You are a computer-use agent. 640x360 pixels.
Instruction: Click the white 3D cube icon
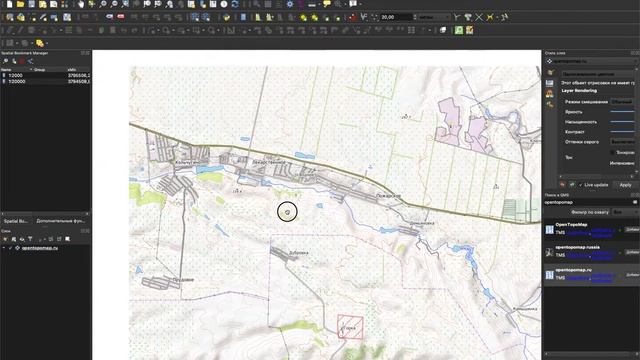tap(443, 30)
